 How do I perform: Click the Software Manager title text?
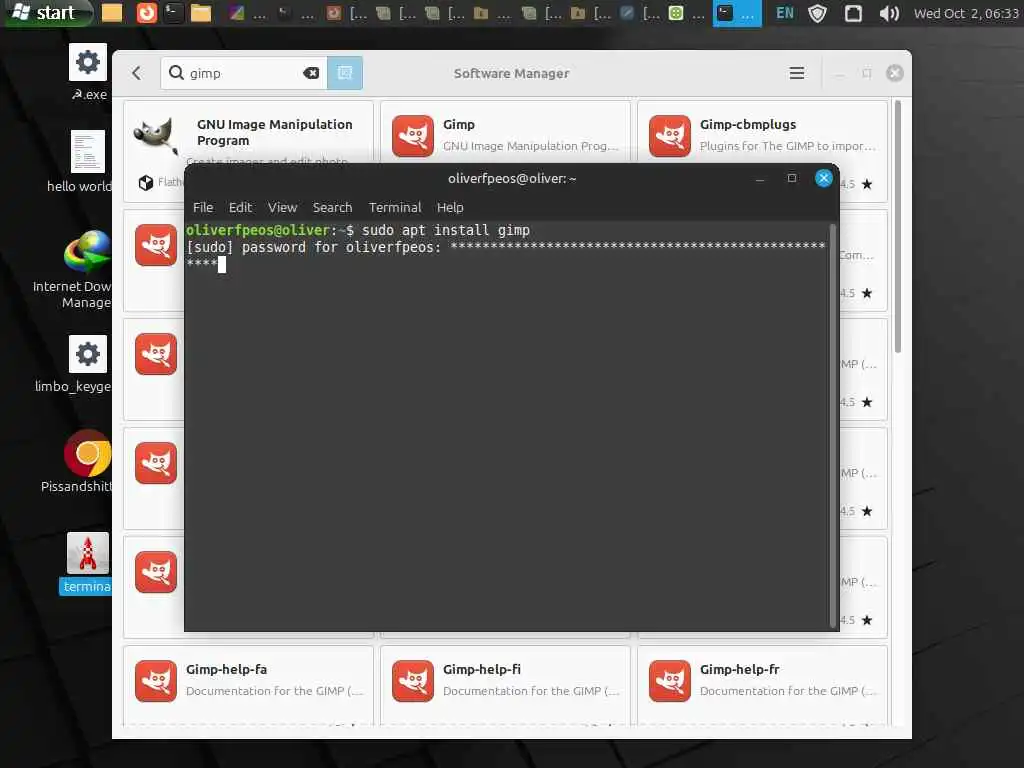(x=511, y=73)
